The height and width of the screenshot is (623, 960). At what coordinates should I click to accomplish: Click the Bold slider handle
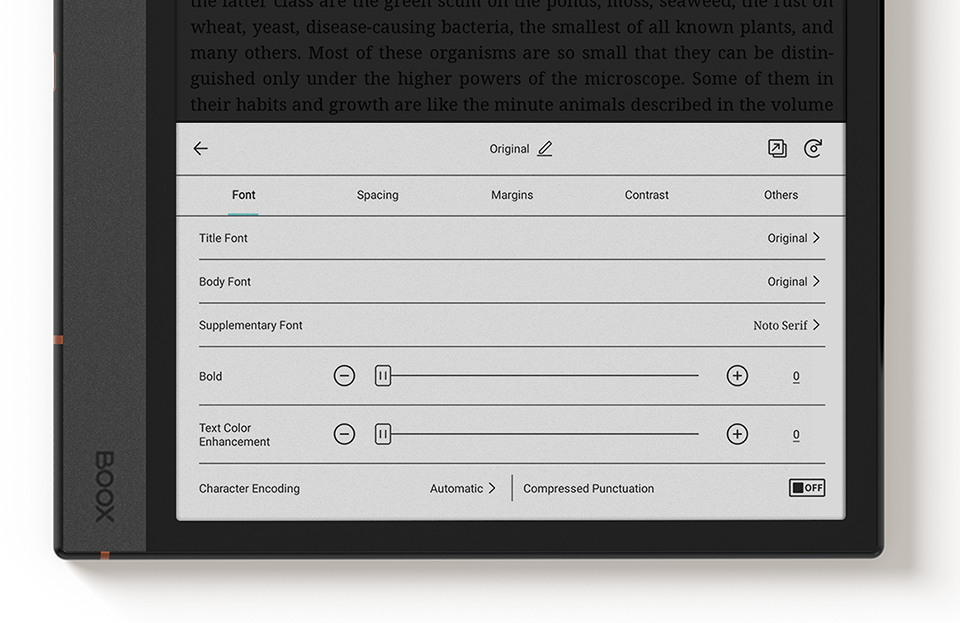click(383, 376)
